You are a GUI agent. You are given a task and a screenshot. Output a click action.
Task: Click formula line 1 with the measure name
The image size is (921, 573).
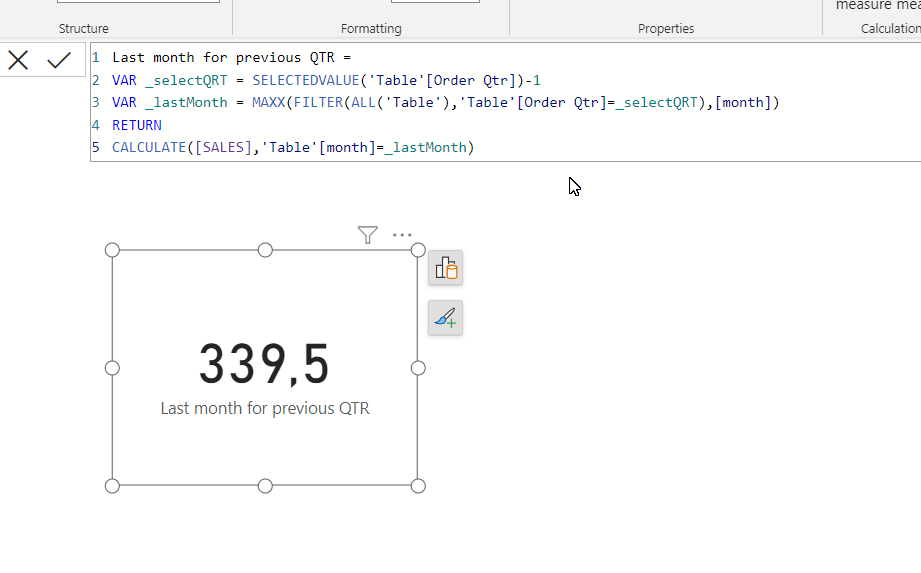coord(231,58)
